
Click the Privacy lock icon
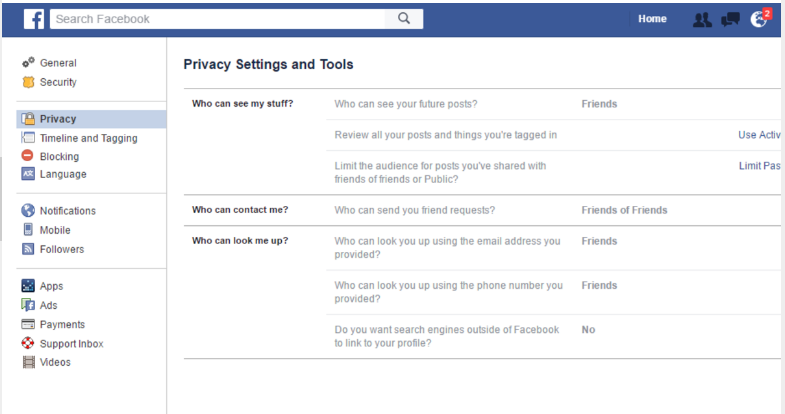coord(29,119)
